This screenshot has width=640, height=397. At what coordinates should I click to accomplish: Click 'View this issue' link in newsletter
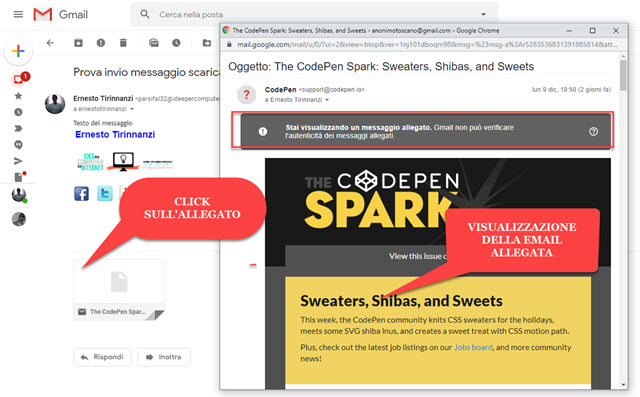coord(418,256)
